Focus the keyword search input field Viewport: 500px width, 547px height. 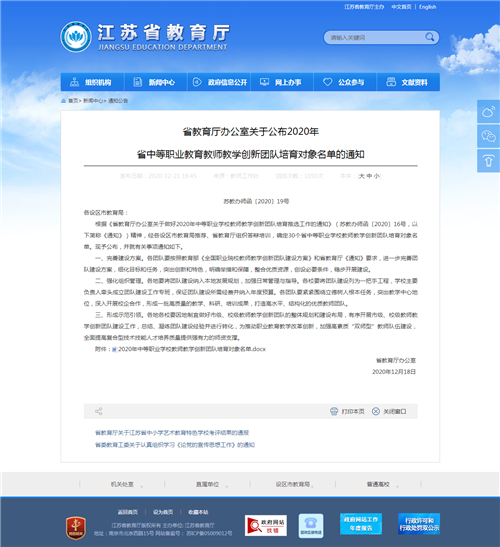click(x=376, y=37)
